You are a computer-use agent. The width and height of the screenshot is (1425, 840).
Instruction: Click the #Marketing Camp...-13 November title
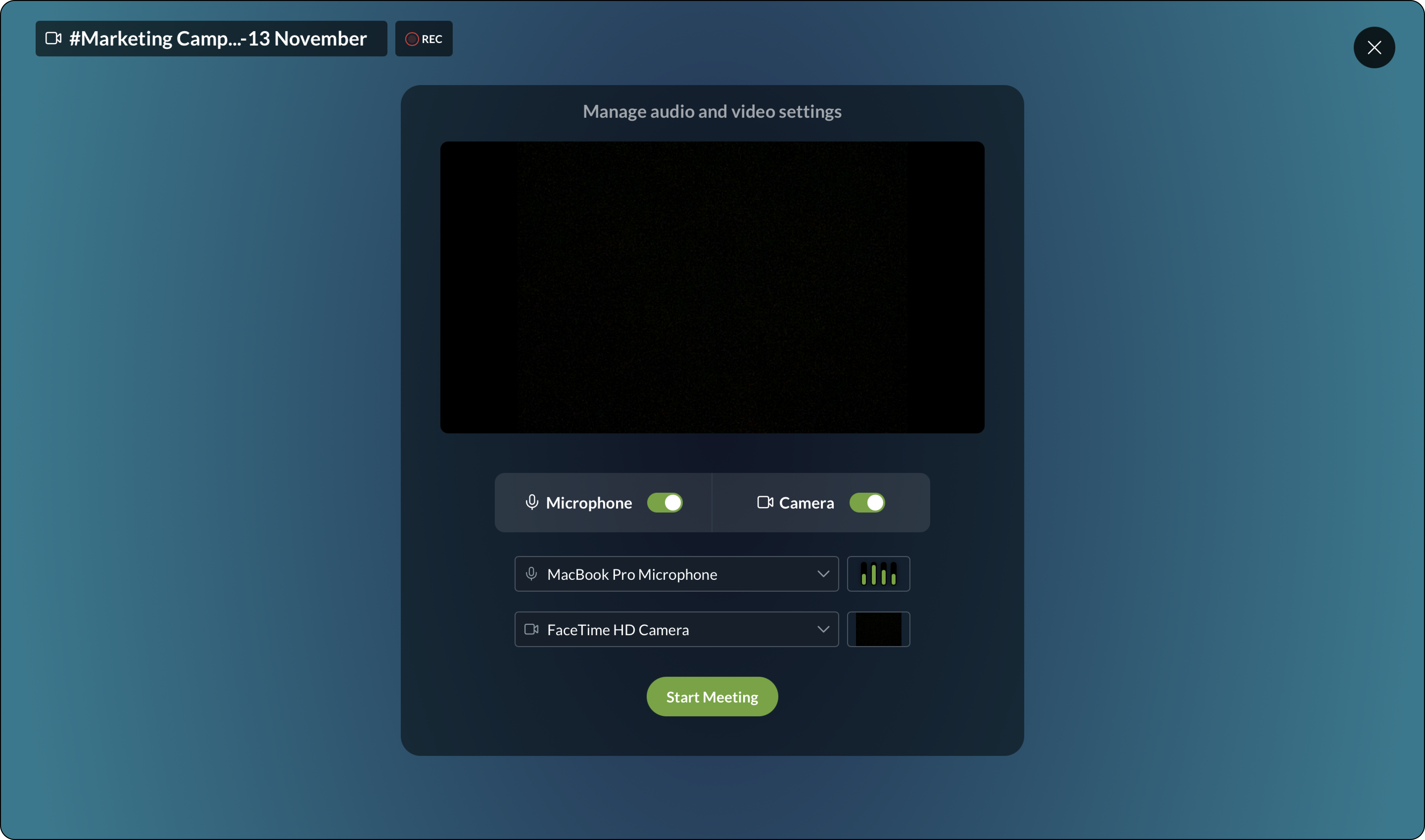pyautogui.click(x=218, y=39)
